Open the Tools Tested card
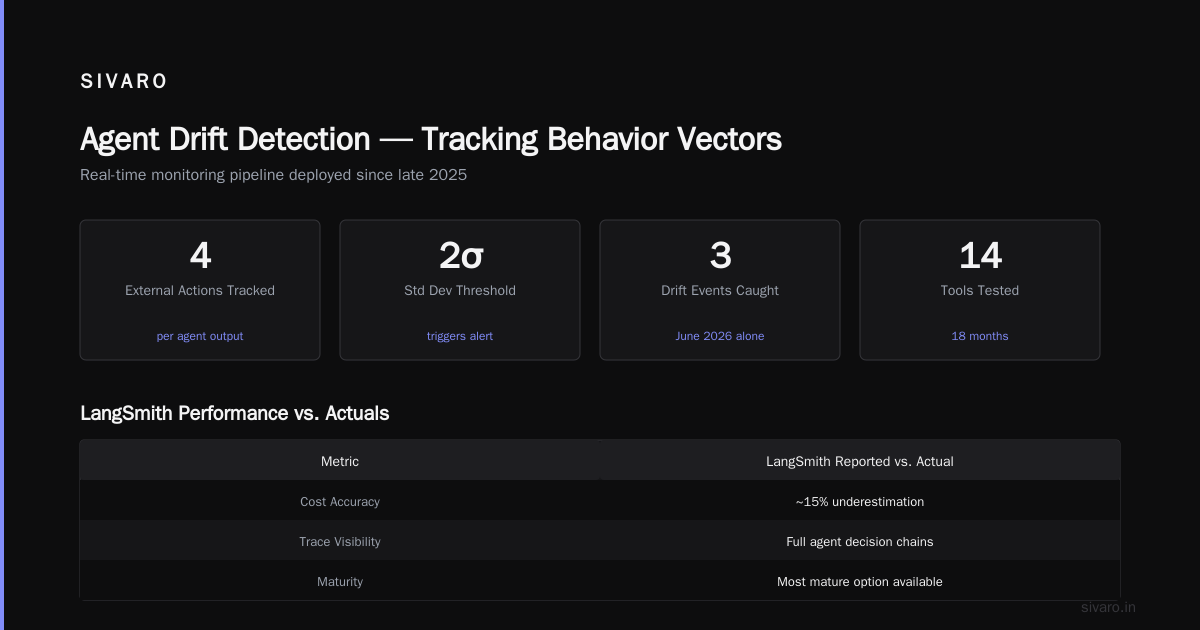Viewport: 1200px width, 630px height. 980,290
